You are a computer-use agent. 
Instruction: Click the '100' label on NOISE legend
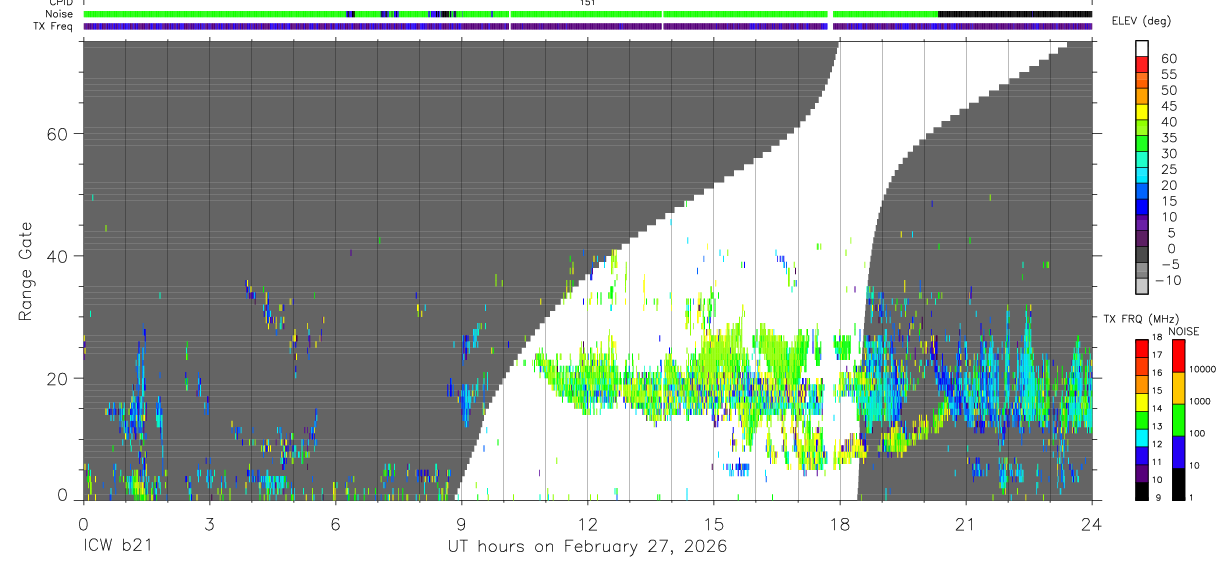click(1197, 433)
